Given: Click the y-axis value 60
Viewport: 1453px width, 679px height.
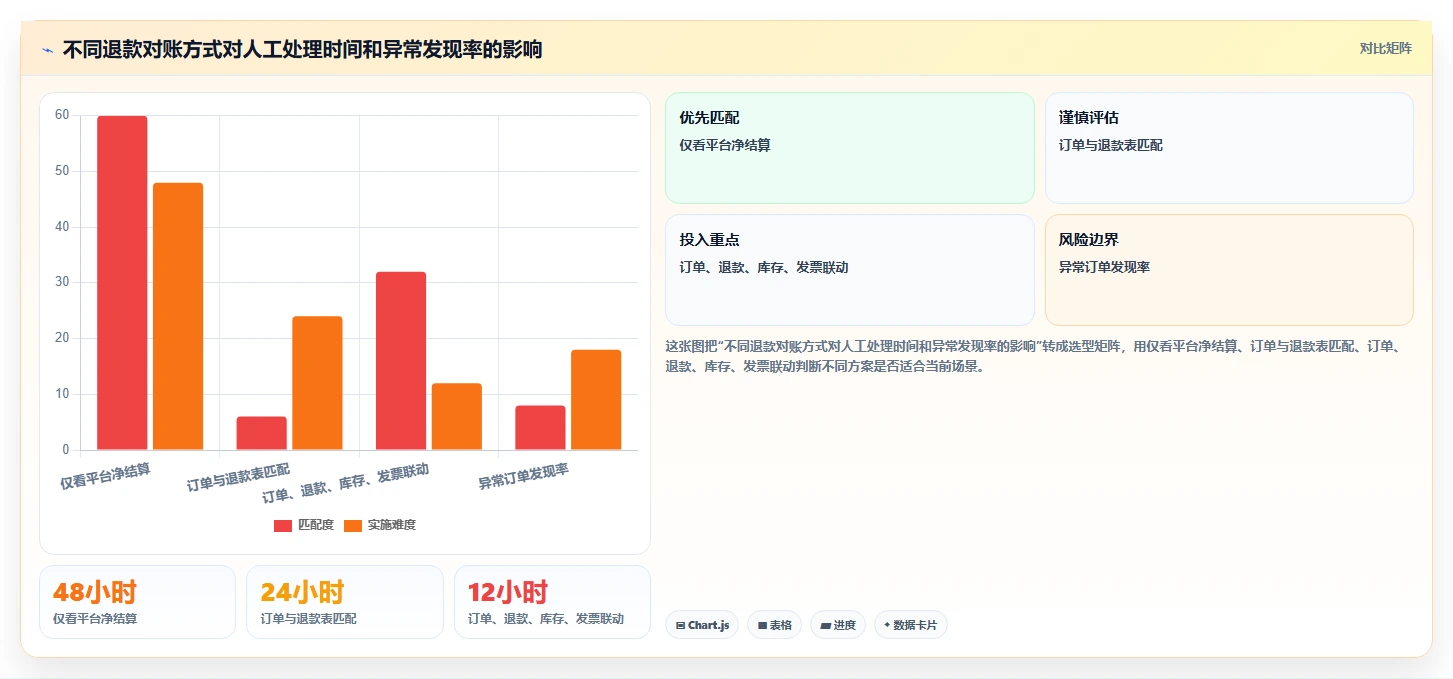Looking at the screenshot, I should coord(62,115).
